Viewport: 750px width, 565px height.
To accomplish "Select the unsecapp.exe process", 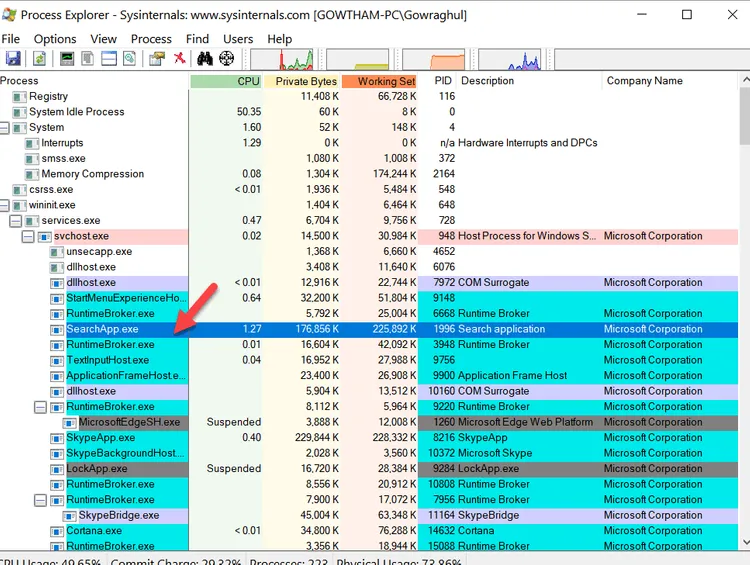I will [x=369, y=252].
